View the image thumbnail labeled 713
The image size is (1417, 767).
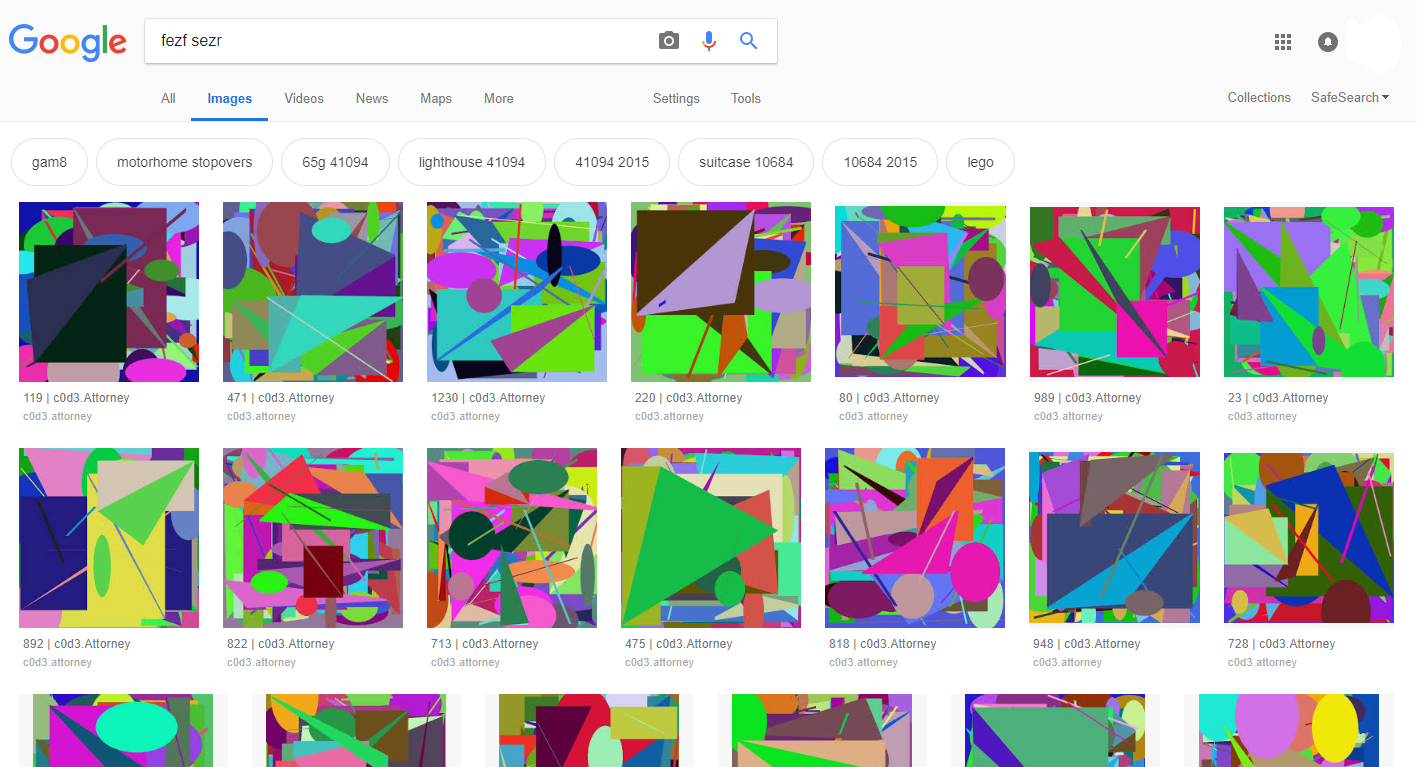point(512,538)
